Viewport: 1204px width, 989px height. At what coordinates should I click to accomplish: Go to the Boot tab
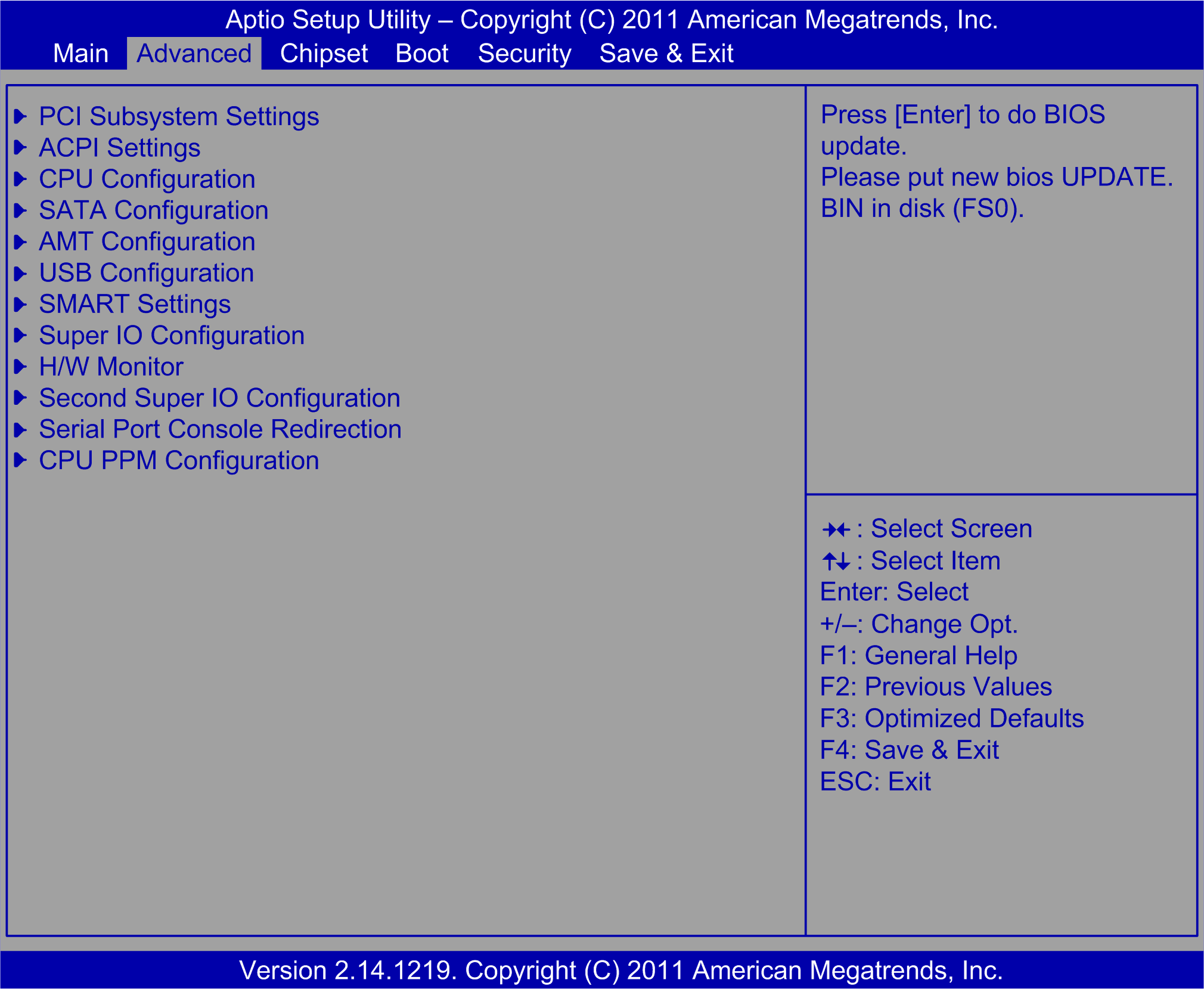pos(421,54)
